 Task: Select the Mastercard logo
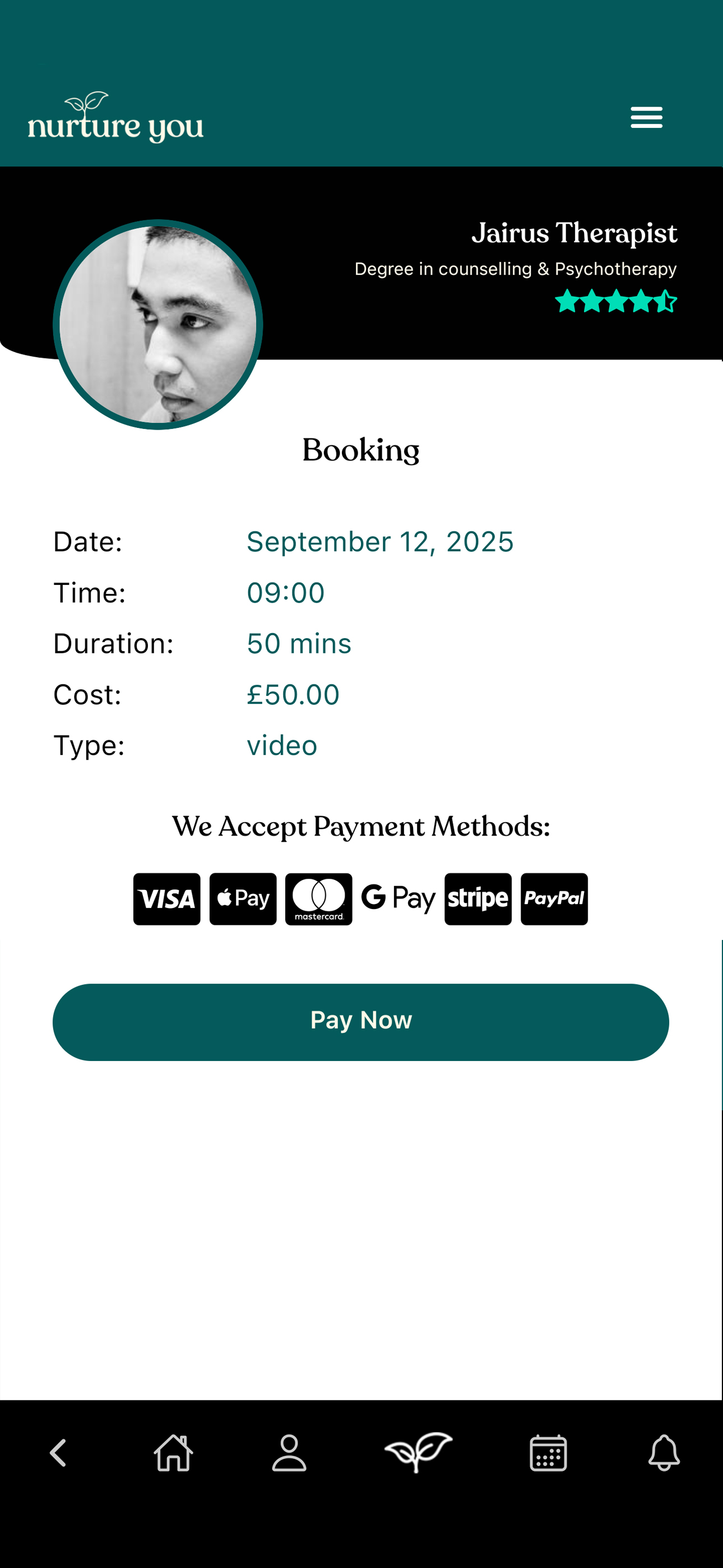[319, 899]
